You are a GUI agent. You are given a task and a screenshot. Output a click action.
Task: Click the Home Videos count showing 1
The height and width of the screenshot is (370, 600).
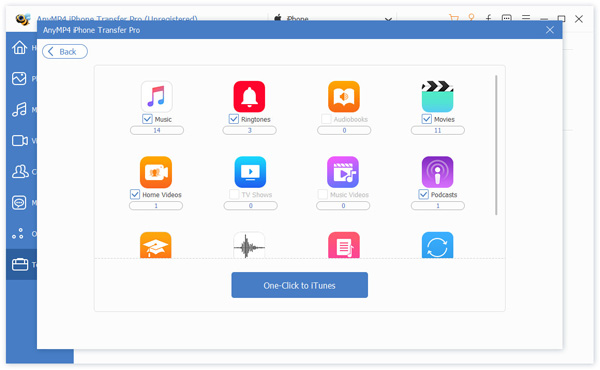tap(156, 206)
